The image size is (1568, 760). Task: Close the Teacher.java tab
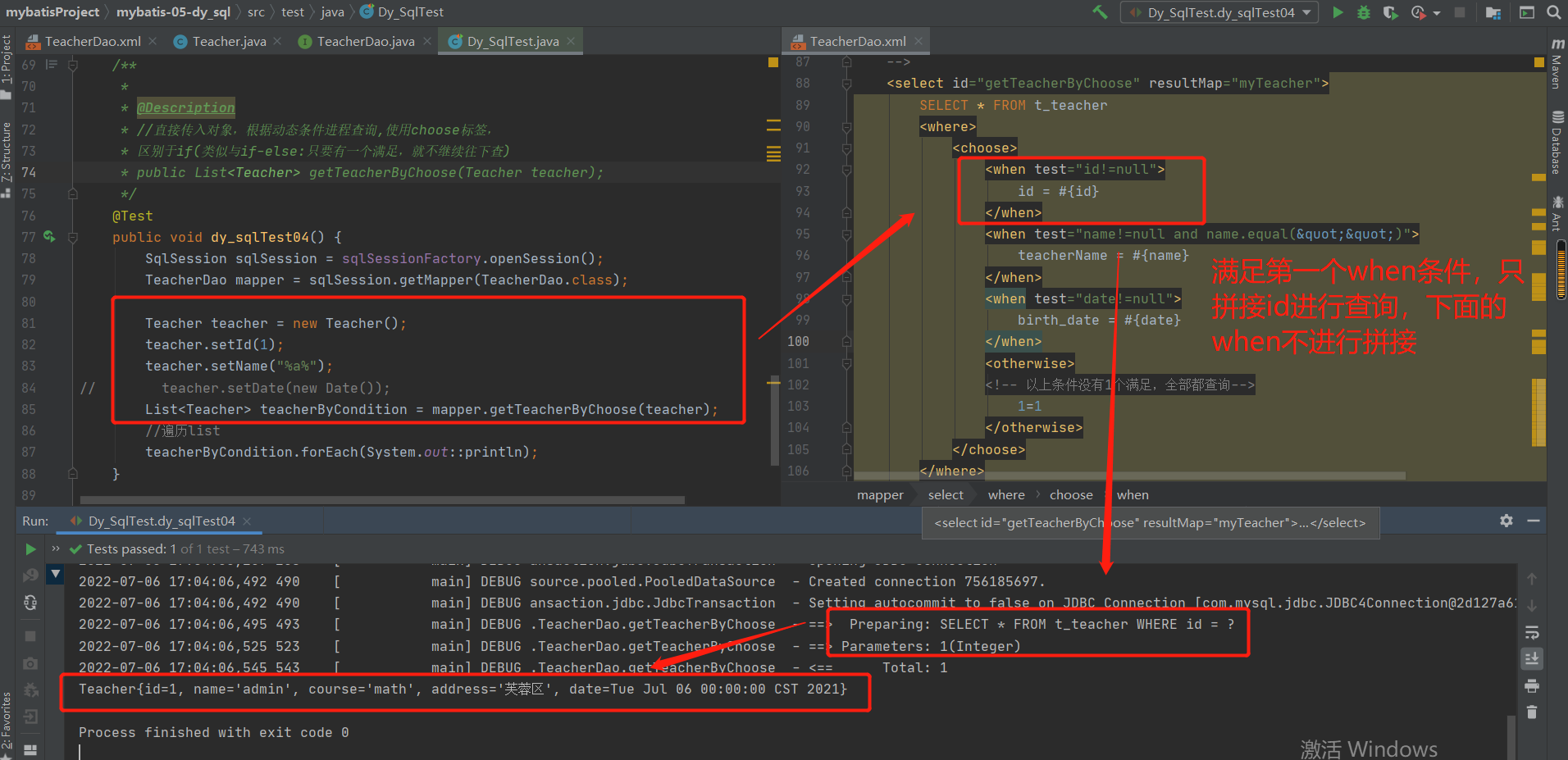[277, 41]
